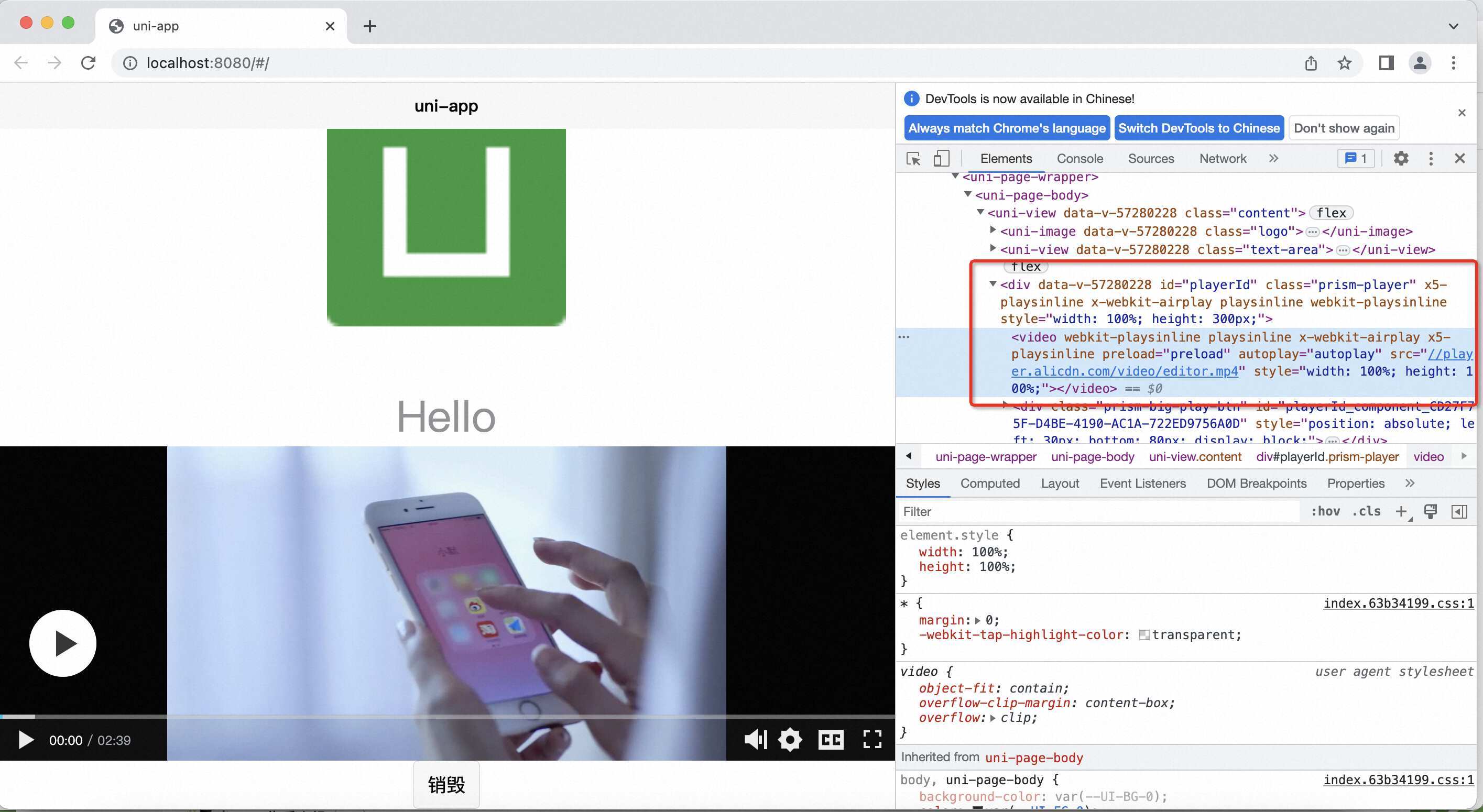Screen dimensions: 1483x812
Task: Select the Elements tab in DevTools
Action: [1003, 158]
